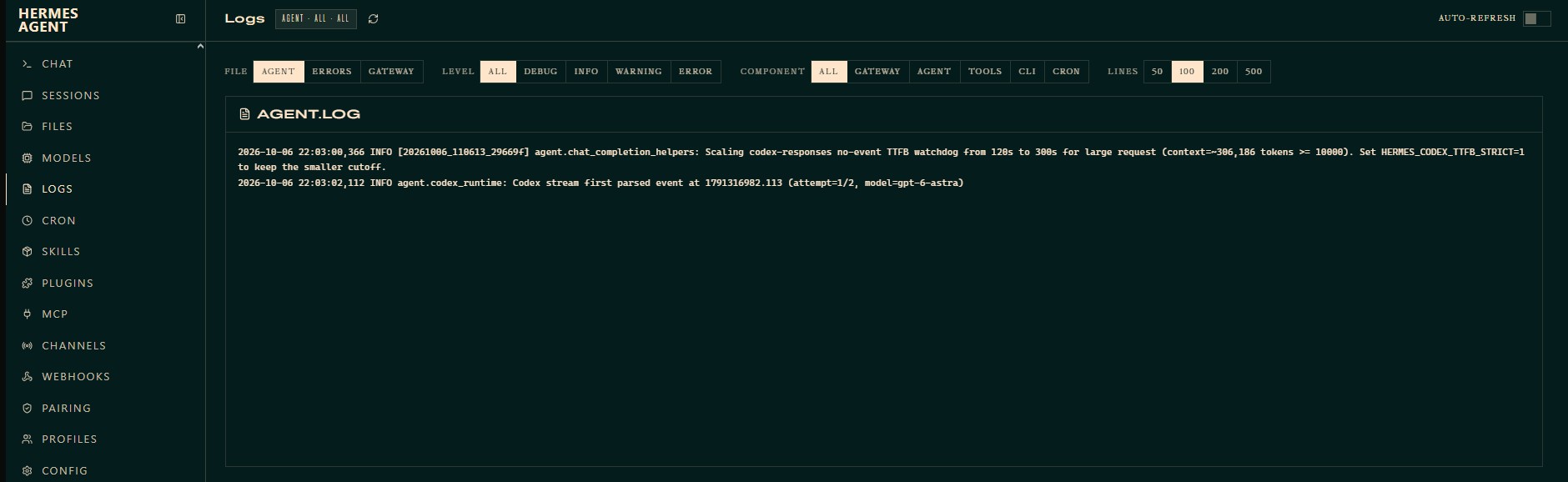Go to Sessions in sidebar
The height and width of the screenshot is (482, 1568).
coord(106,96)
